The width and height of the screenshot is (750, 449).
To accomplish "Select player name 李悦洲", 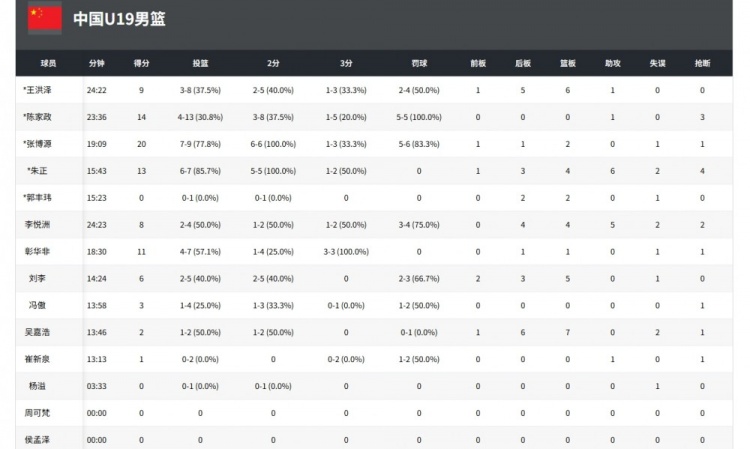I will pos(37,225).
